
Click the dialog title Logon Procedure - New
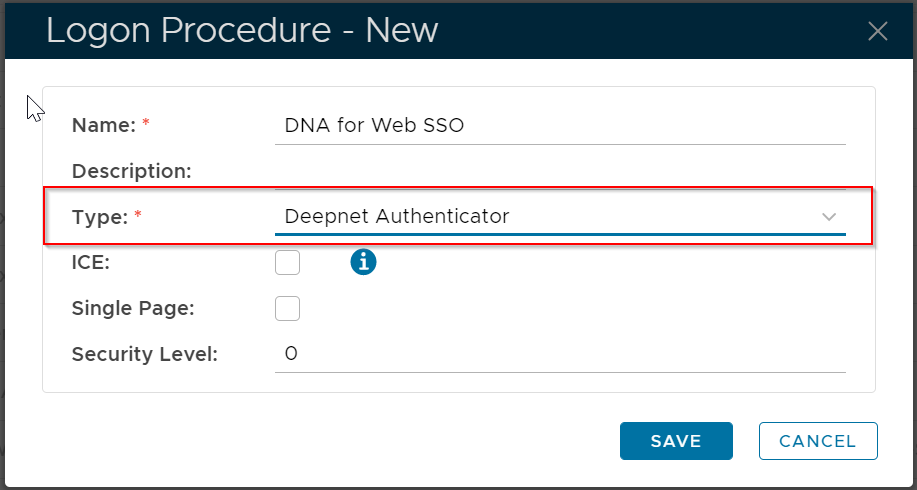242,31
